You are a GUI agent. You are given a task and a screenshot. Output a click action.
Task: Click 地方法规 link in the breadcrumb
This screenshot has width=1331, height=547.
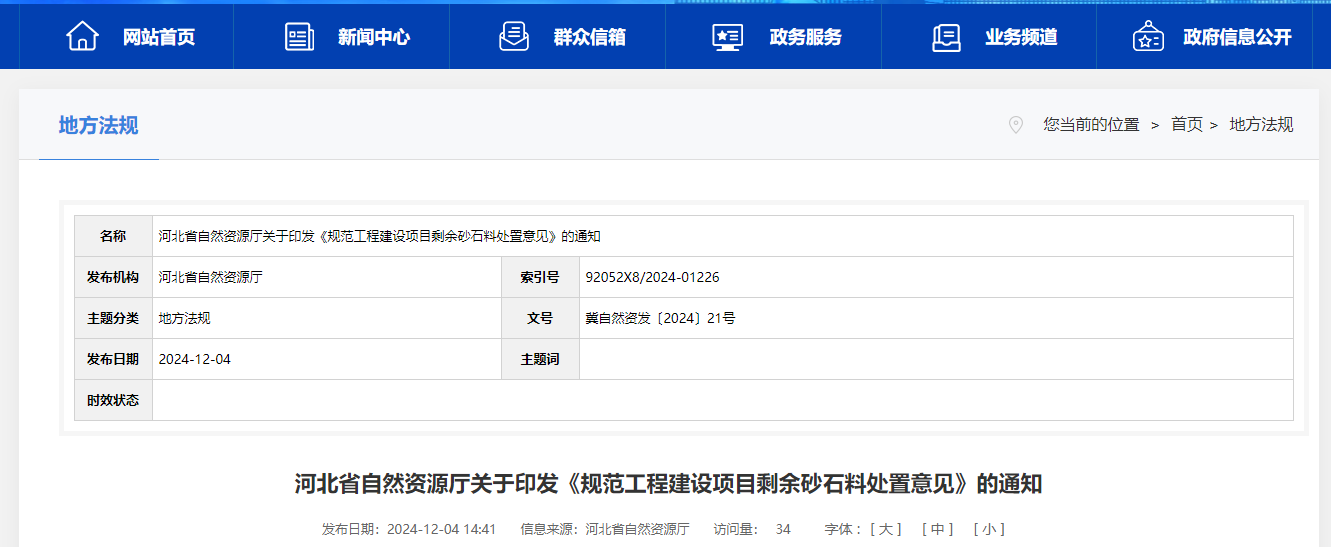(1261, 125)
